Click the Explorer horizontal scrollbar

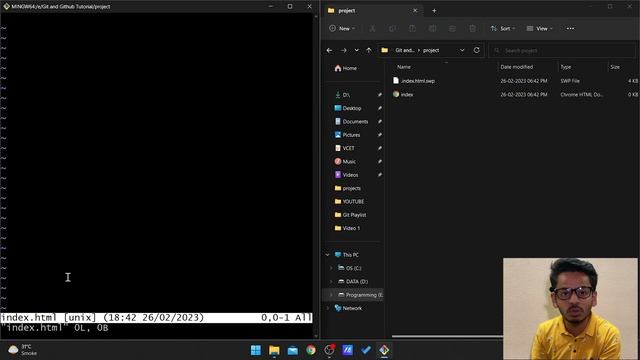pos(447,336)
